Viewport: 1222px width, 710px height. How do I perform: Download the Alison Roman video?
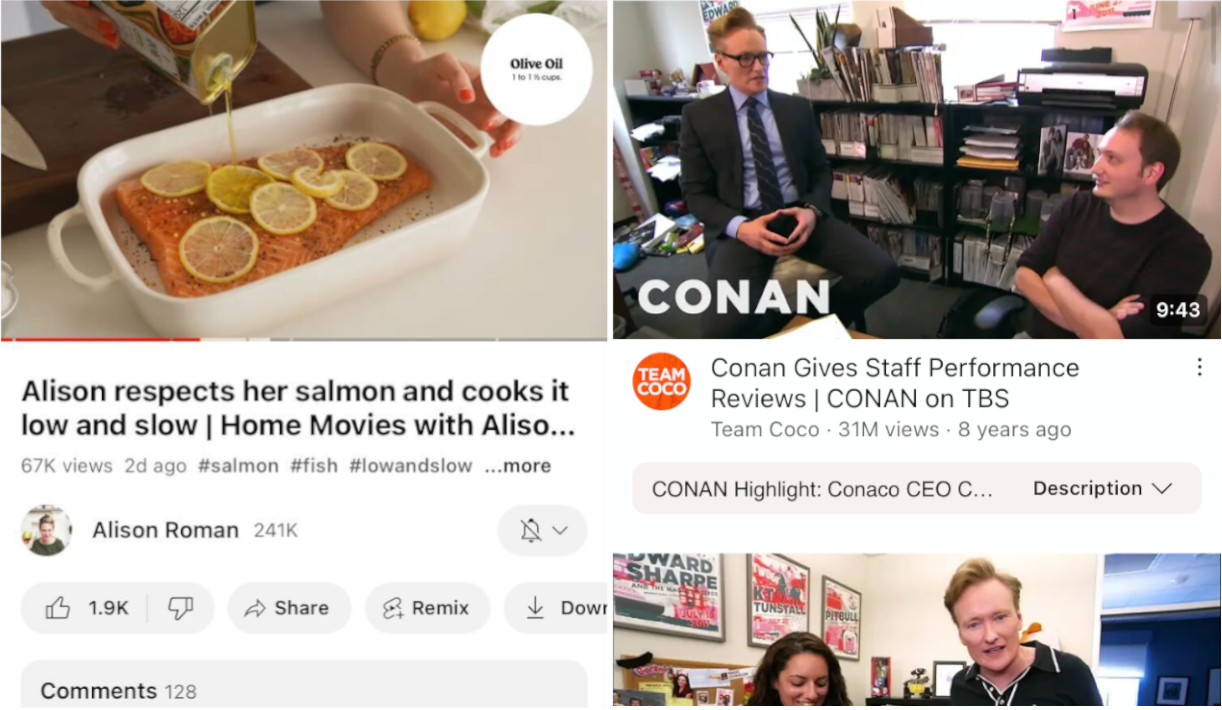pos(557,608)
